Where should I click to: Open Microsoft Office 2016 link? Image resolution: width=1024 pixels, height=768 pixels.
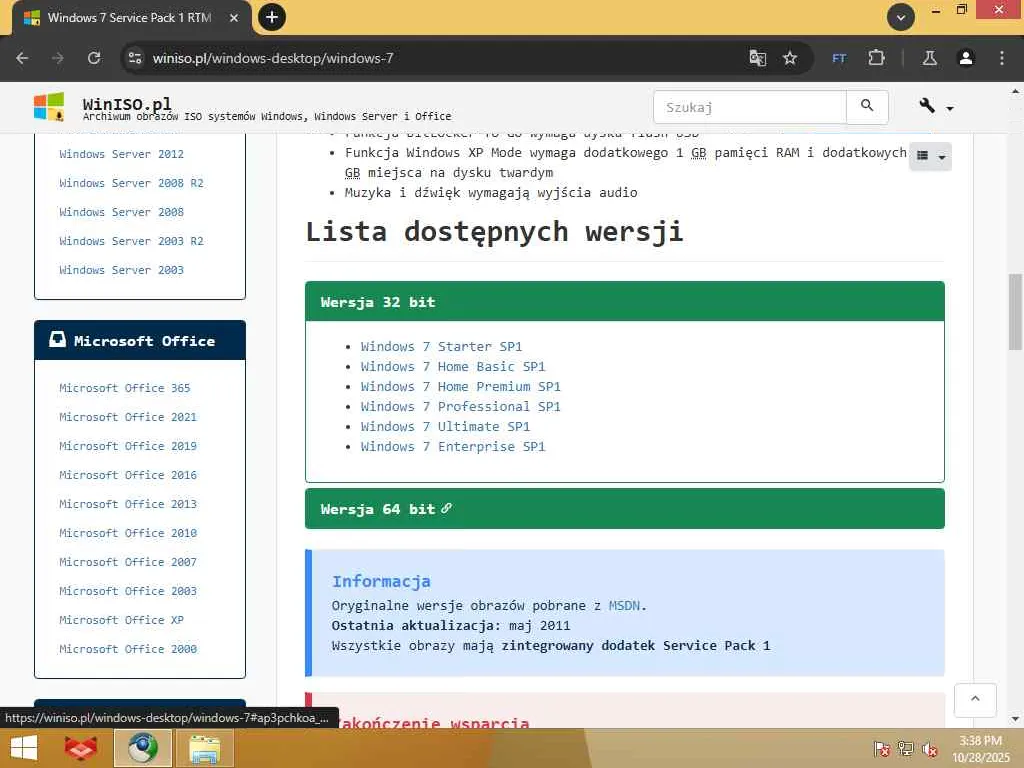(128, 475)
